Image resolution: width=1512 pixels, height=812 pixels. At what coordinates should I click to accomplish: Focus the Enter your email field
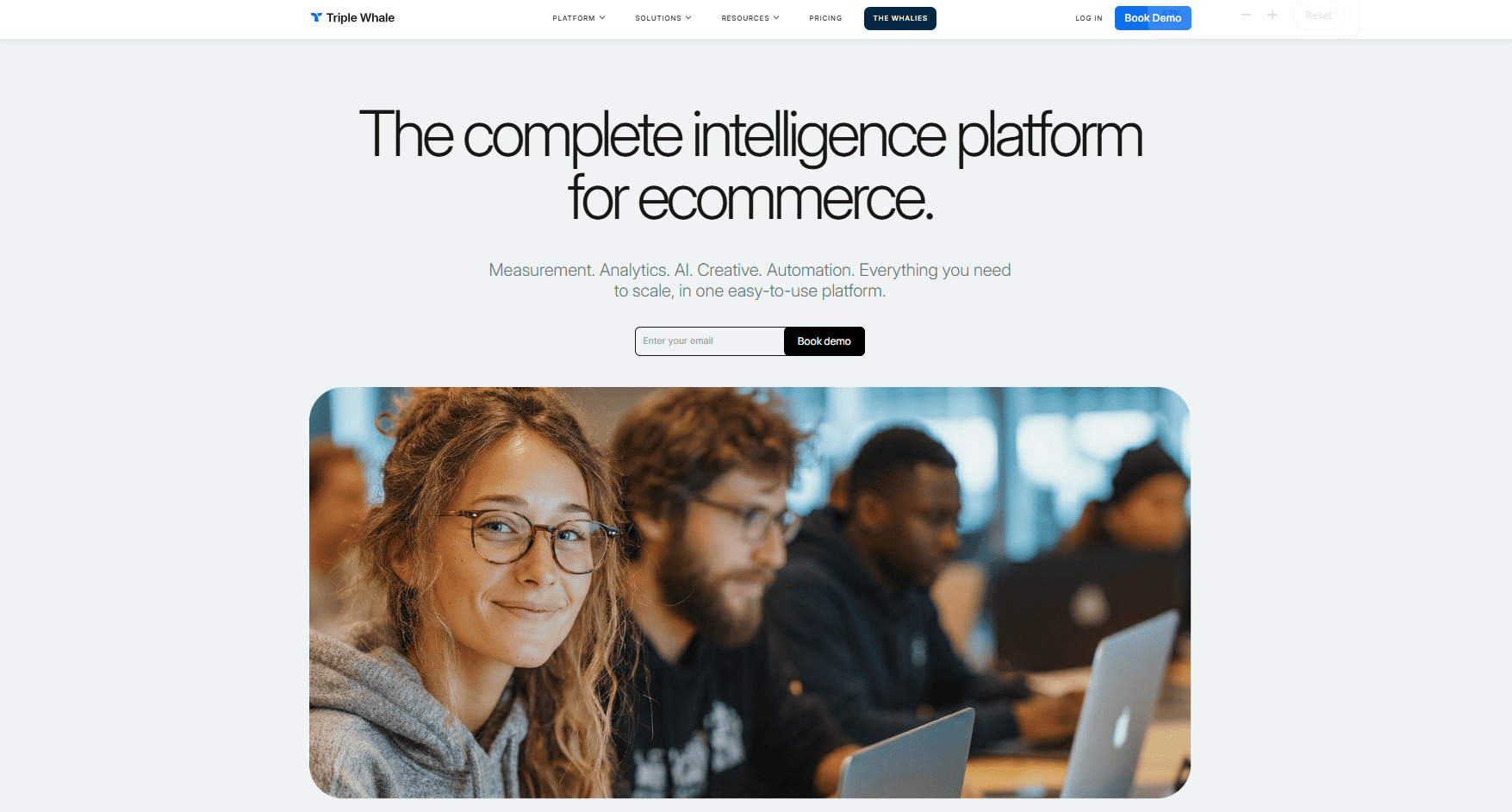[710, 341]
